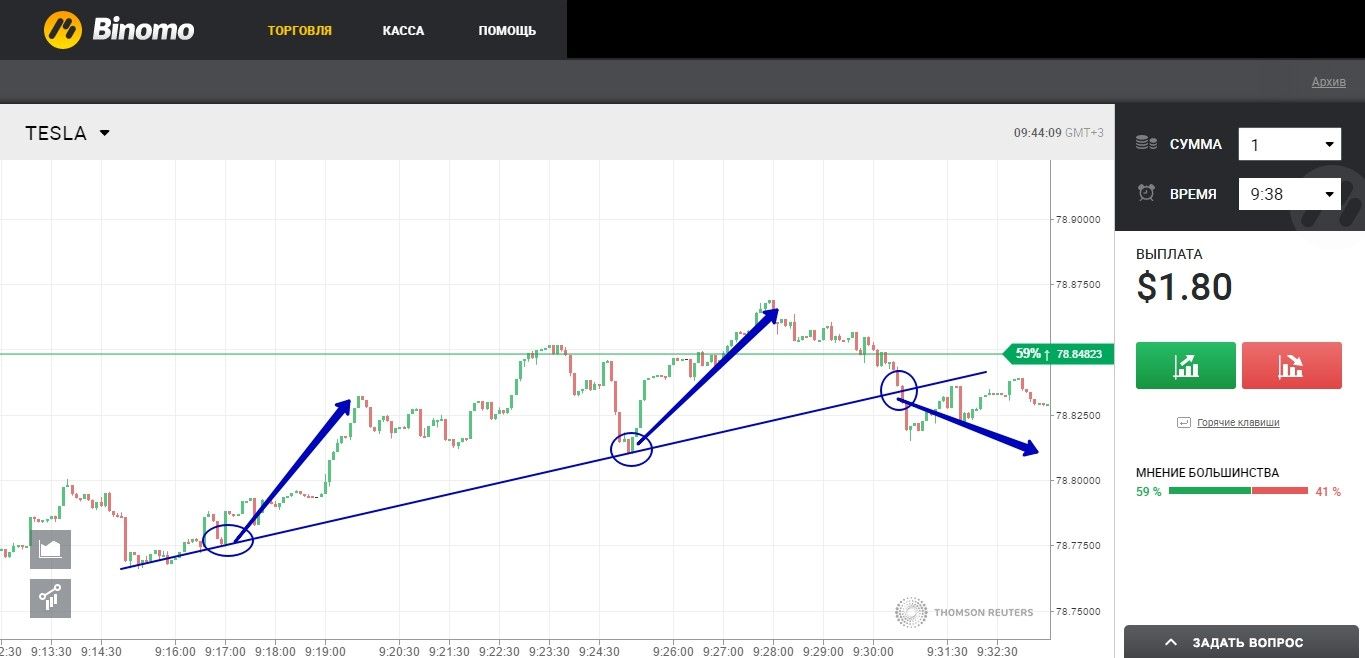Click the 78.90000 price axis label

tap(1078, 219)
